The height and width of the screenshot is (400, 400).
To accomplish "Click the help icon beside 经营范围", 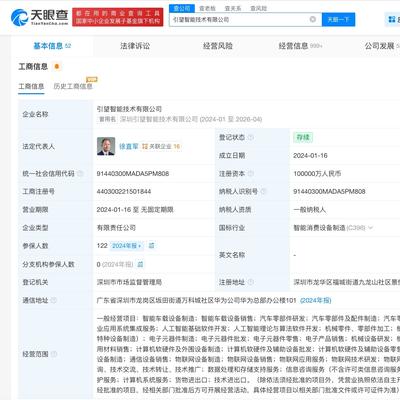I will 54,354.
